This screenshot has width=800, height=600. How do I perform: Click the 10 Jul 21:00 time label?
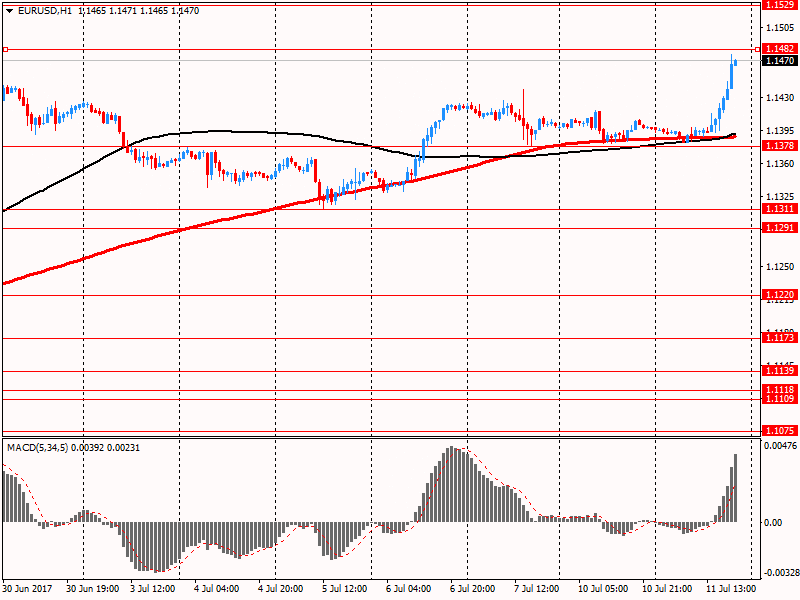click(x=667, y=588)
